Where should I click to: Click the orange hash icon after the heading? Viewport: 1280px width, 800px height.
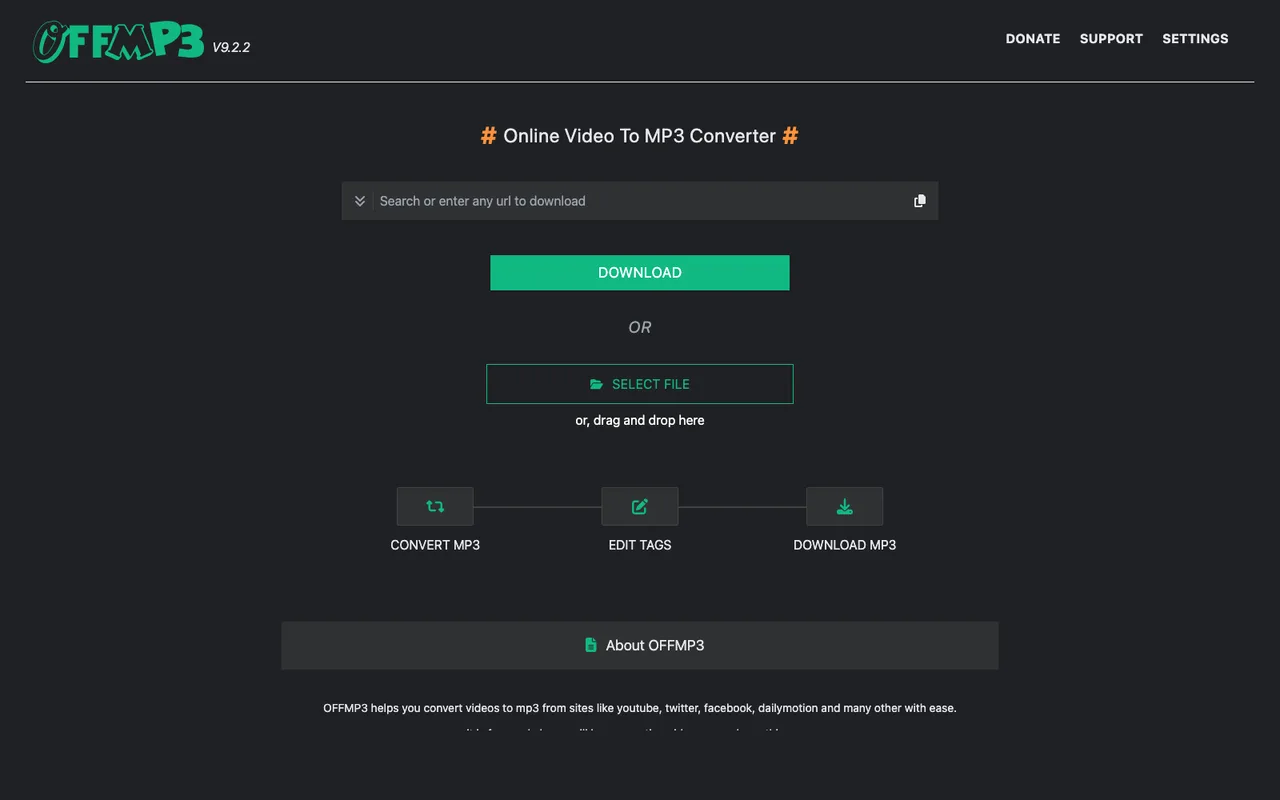[791, 135]
